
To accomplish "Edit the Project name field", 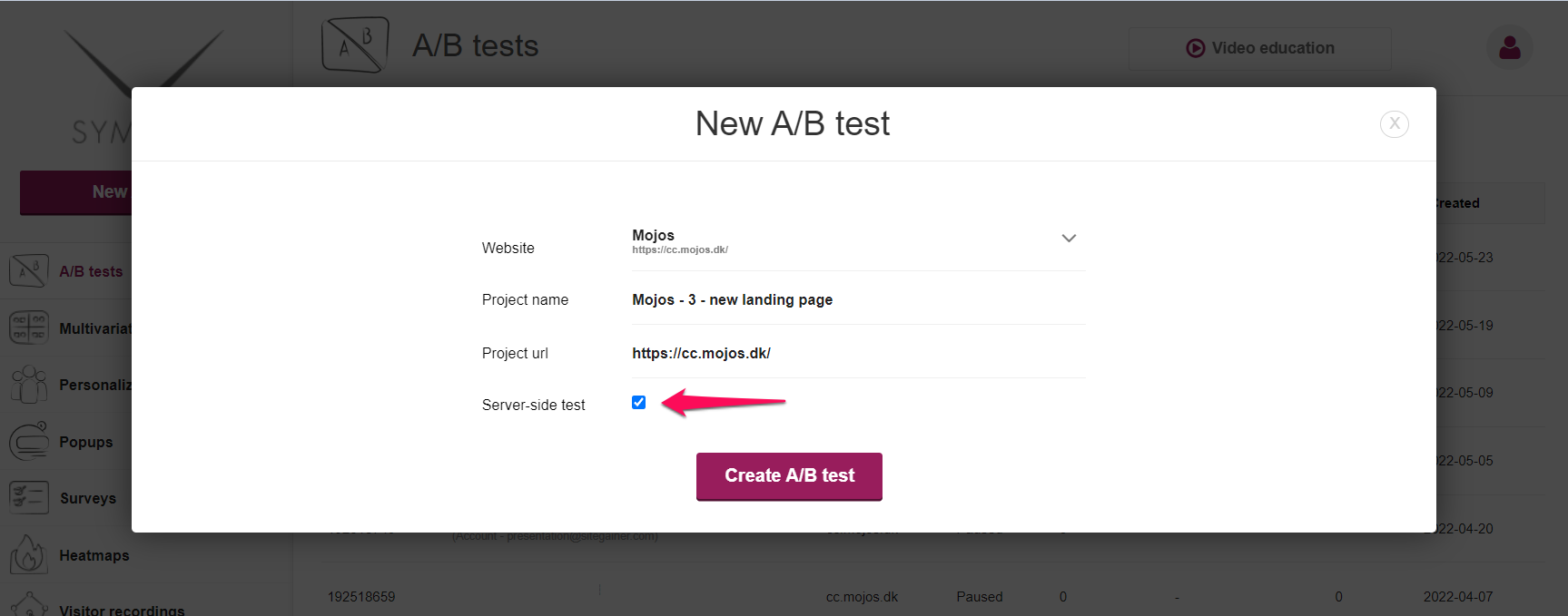I will 858,300.
